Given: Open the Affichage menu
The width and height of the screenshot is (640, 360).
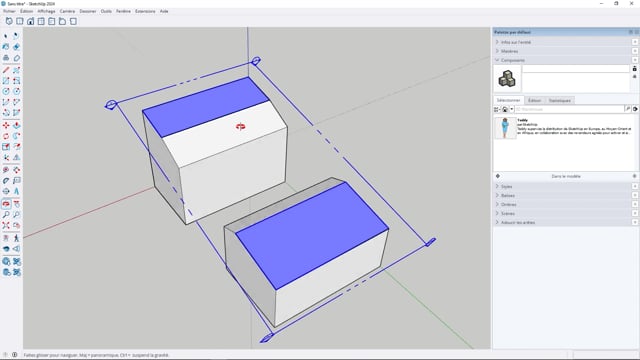Looking at the screenshot, I should pos(47,11).
